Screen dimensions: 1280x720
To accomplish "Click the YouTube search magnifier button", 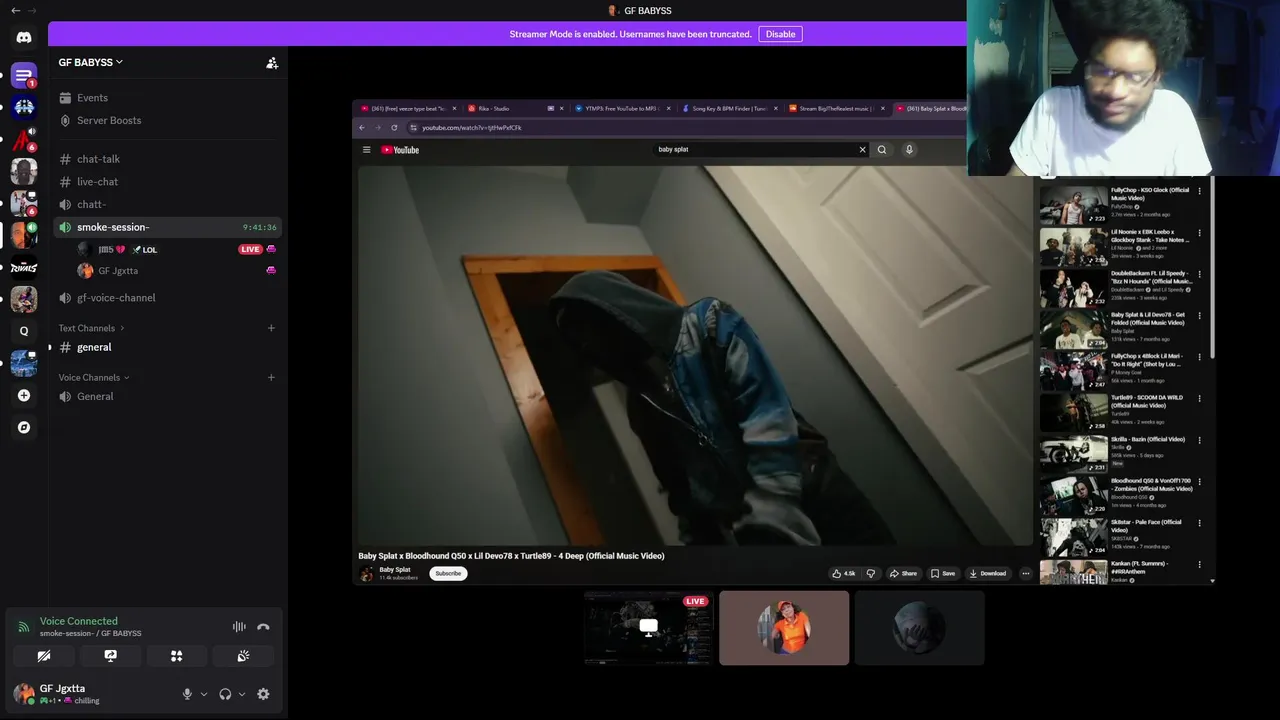I will [882, 150].
